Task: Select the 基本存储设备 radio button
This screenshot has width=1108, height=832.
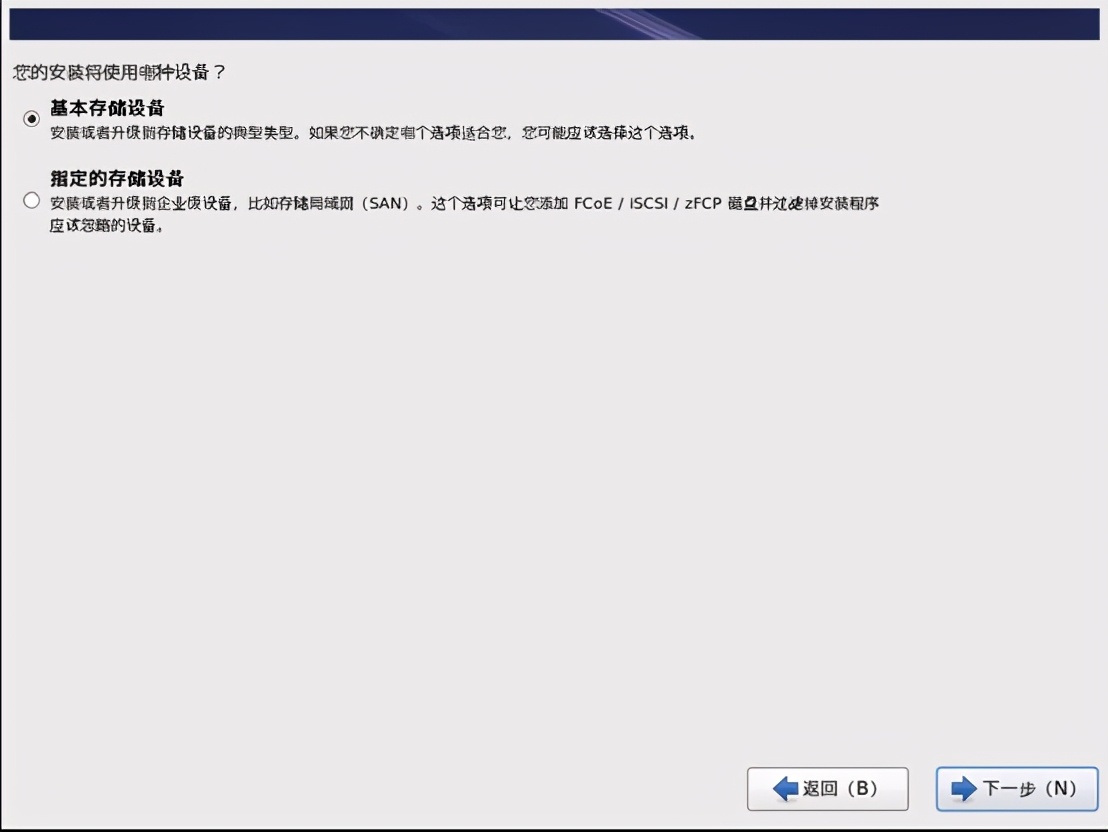Action: (x=31, y=119)
